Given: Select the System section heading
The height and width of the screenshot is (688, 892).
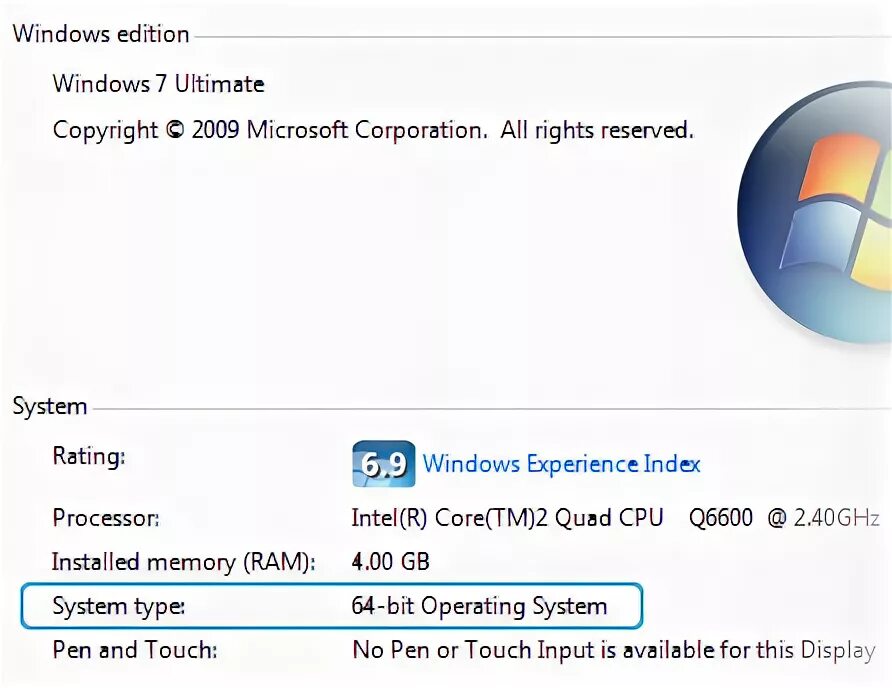Looking at the screenshot, I should 50,407.
